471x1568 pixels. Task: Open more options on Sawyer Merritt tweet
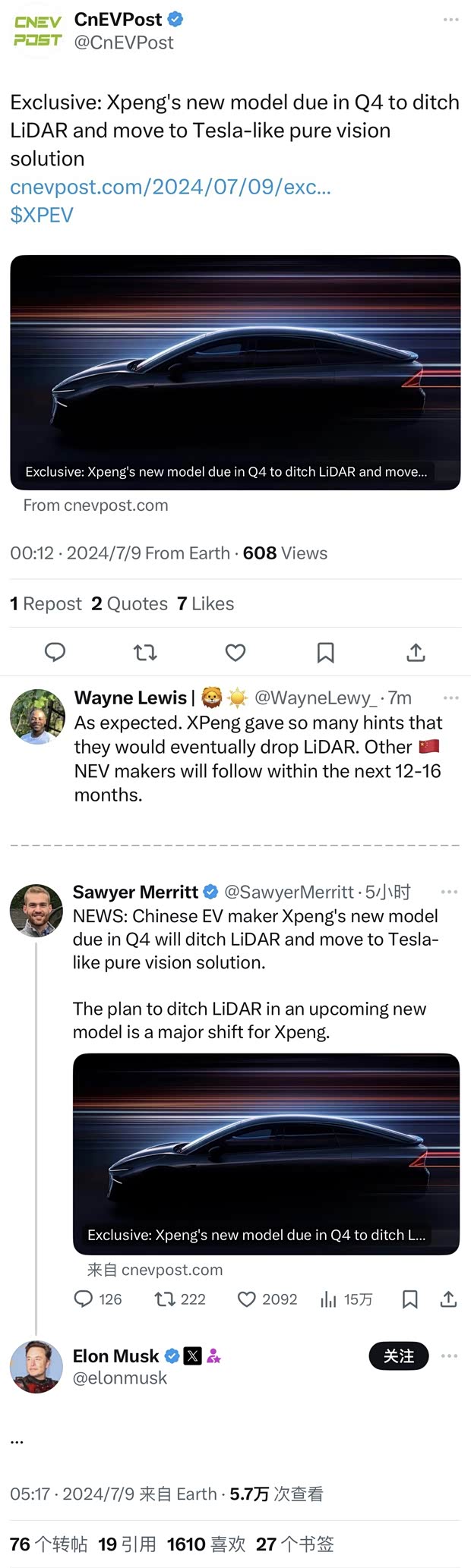pos(449,892)
